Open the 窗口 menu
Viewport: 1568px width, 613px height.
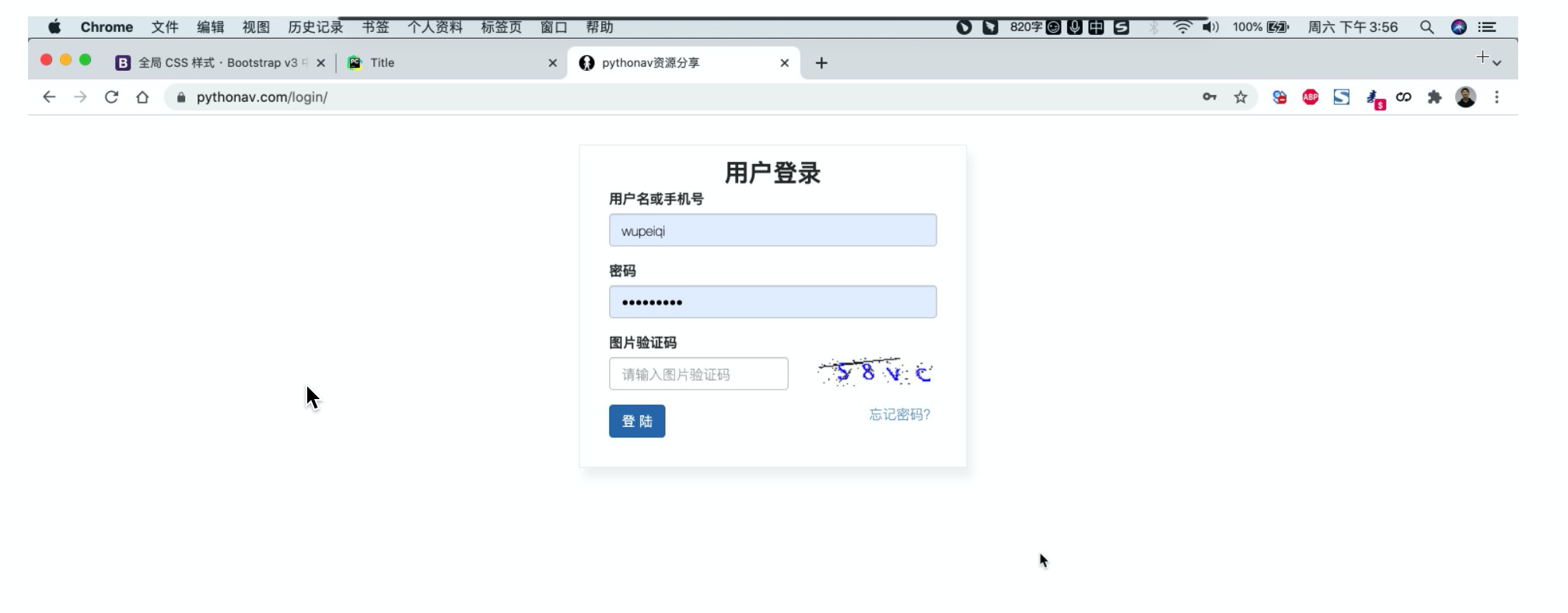coord(554,27)
